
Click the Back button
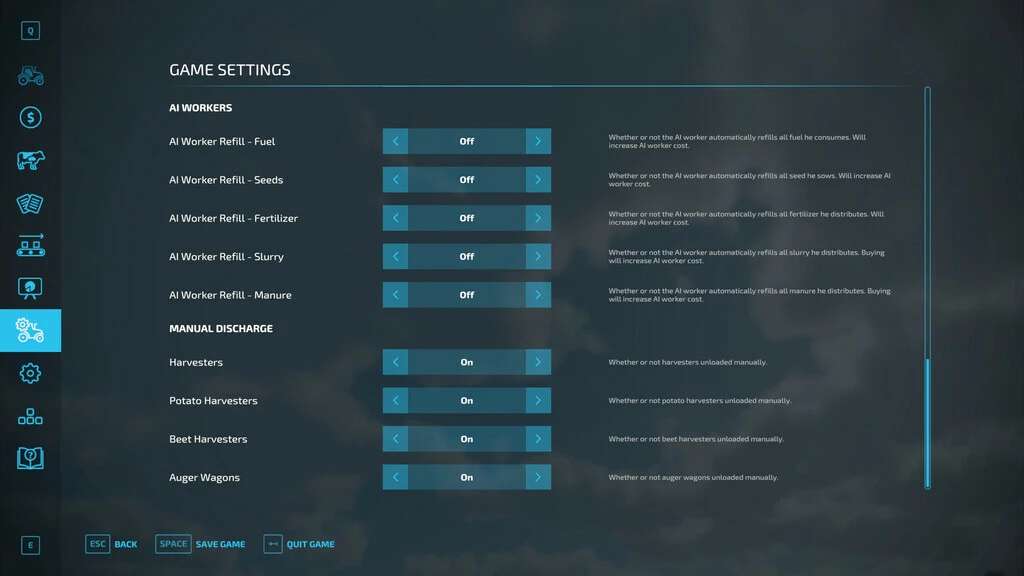coord(112,544)
